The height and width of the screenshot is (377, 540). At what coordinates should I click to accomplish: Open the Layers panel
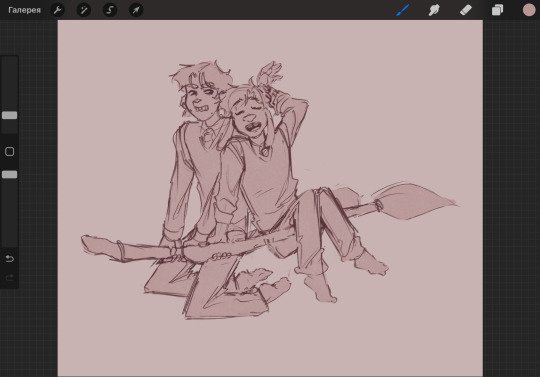pyautogui.click(x=497, y=10)
